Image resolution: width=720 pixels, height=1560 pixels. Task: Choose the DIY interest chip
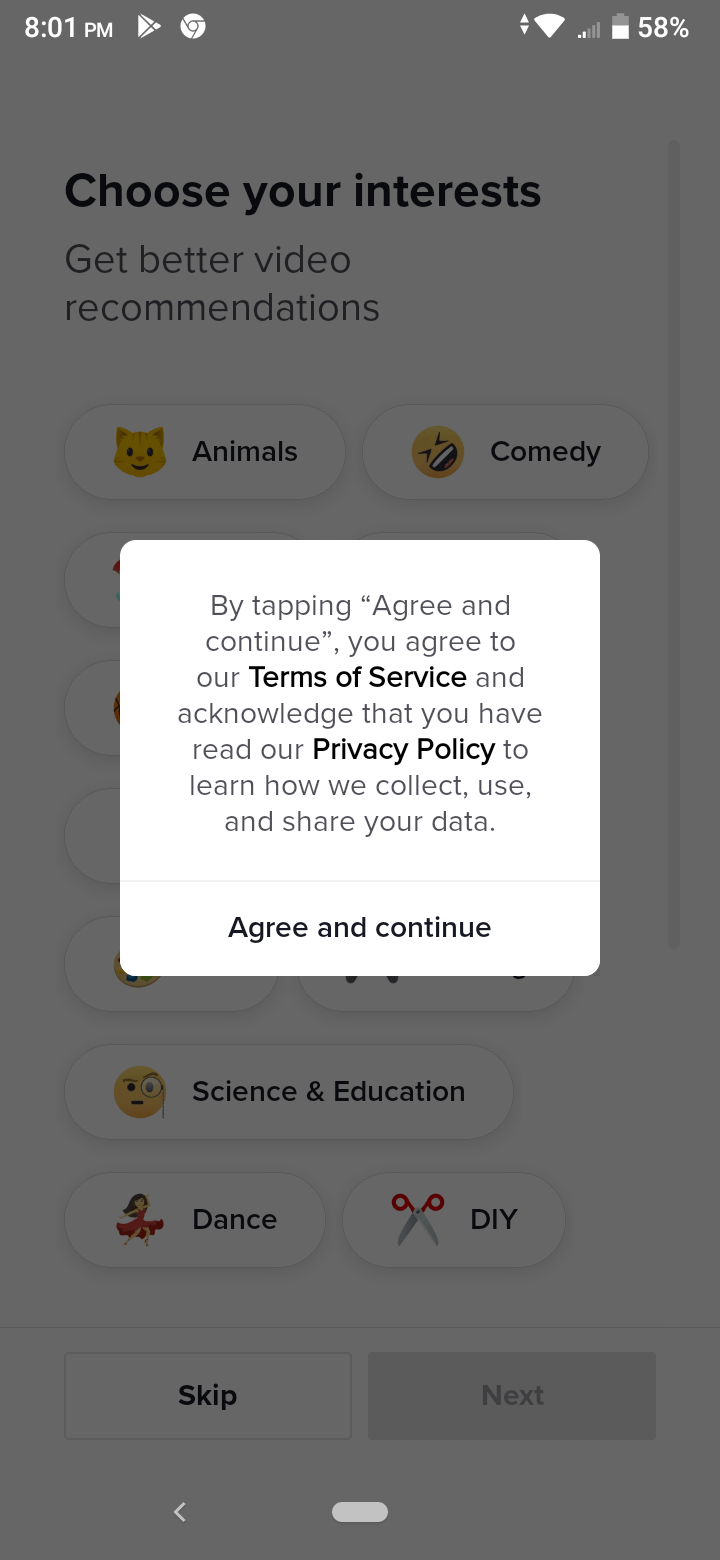[454, 1220]
